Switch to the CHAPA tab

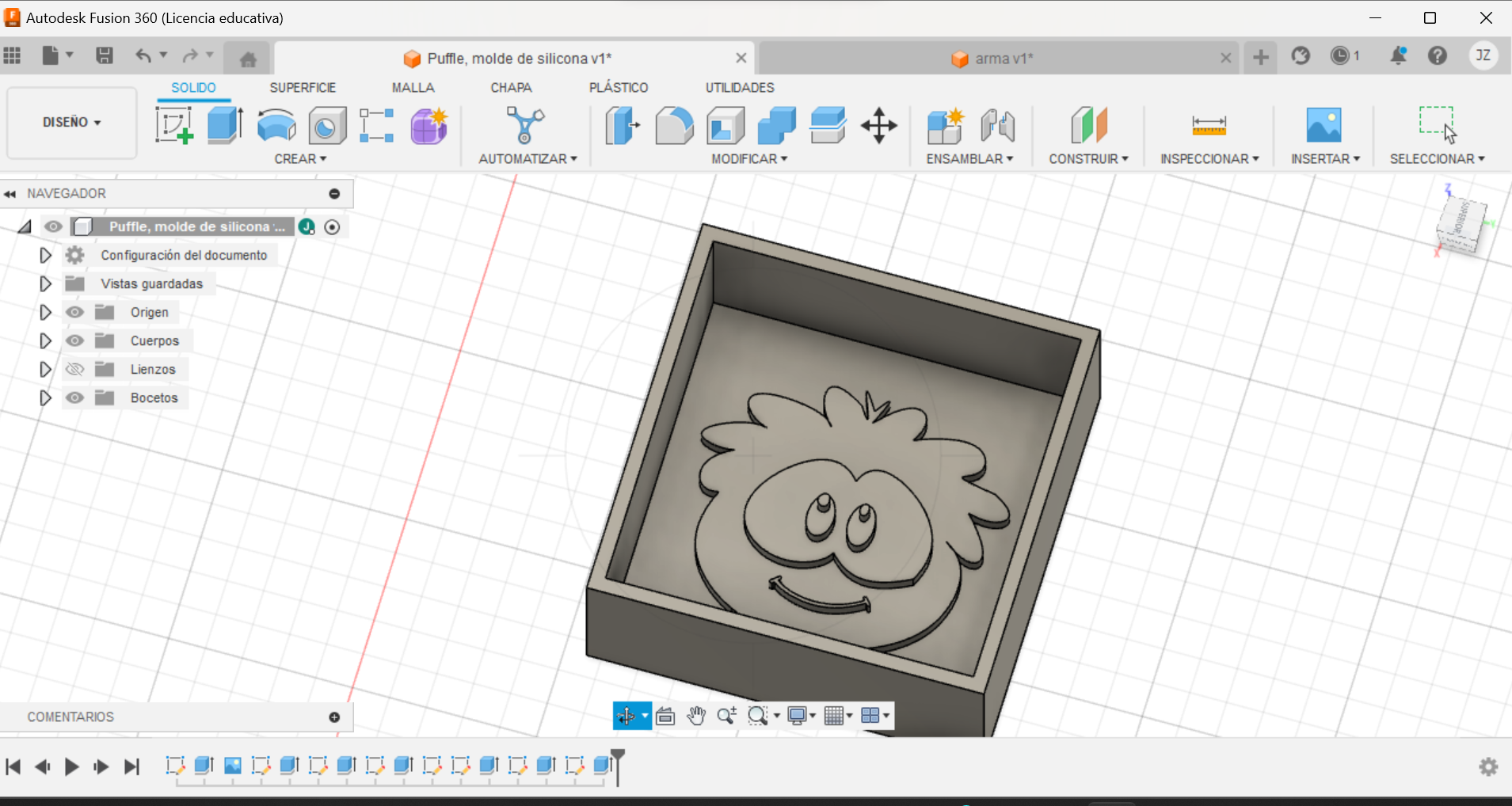coord(511,88)
